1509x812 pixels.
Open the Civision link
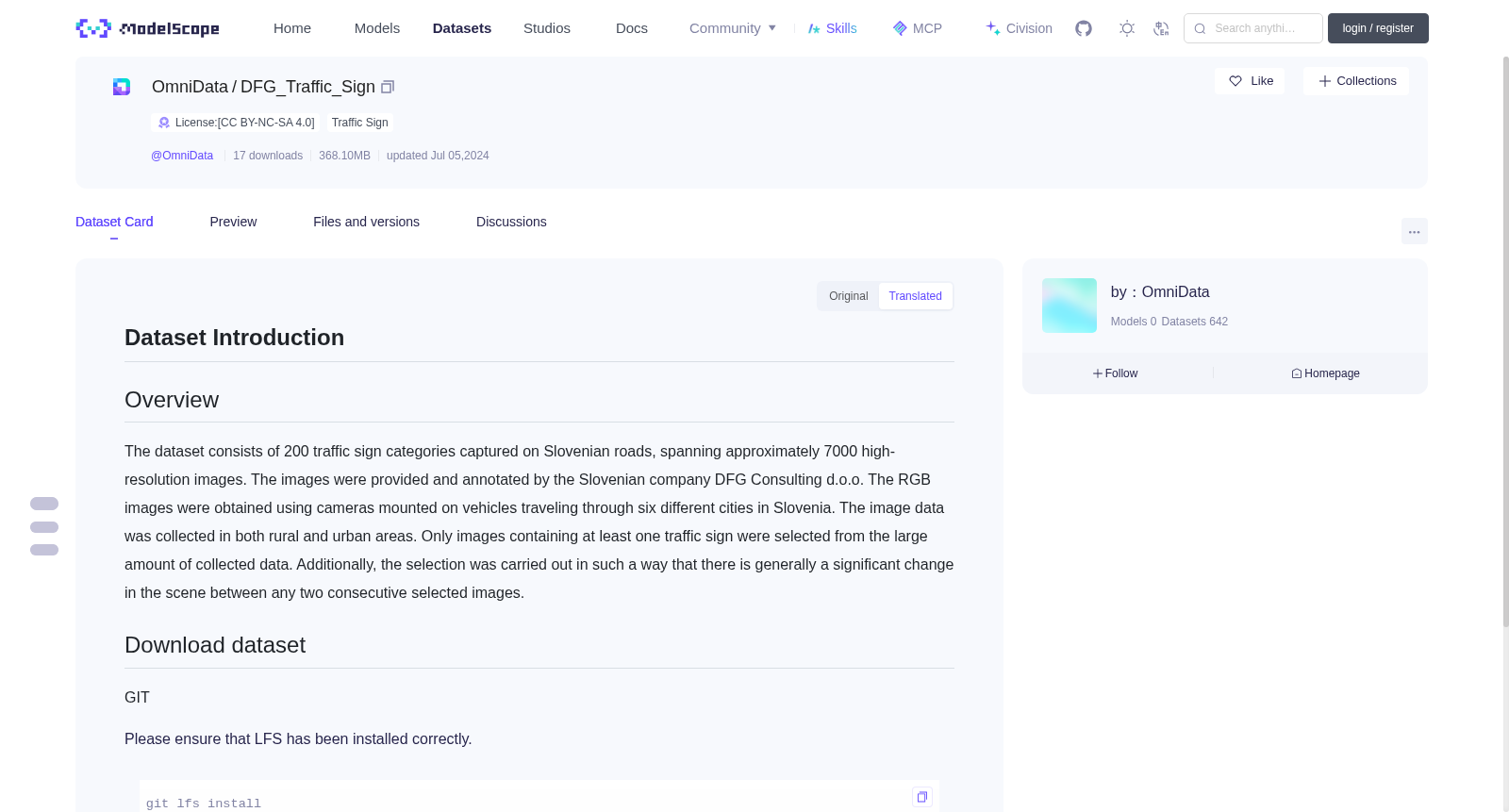click(1019, 28)
